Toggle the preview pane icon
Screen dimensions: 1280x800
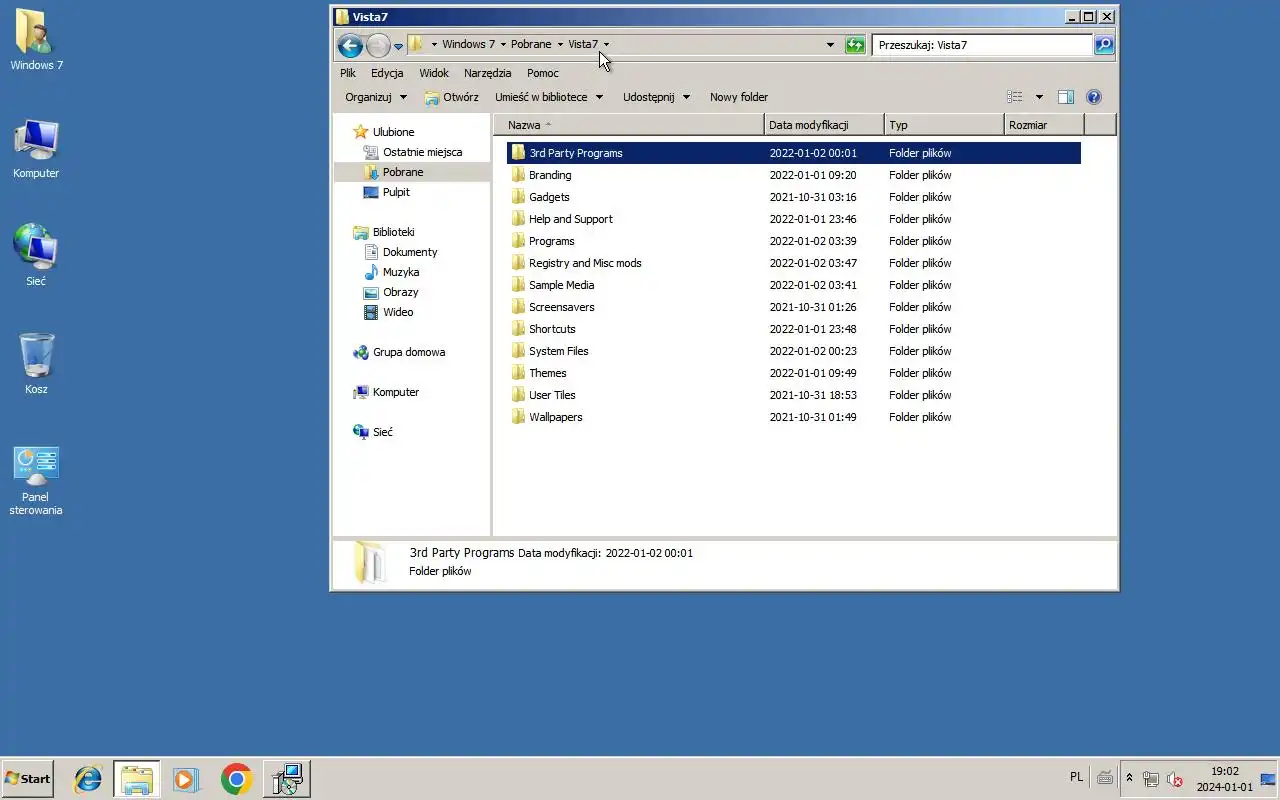(x=1066, y=97)
